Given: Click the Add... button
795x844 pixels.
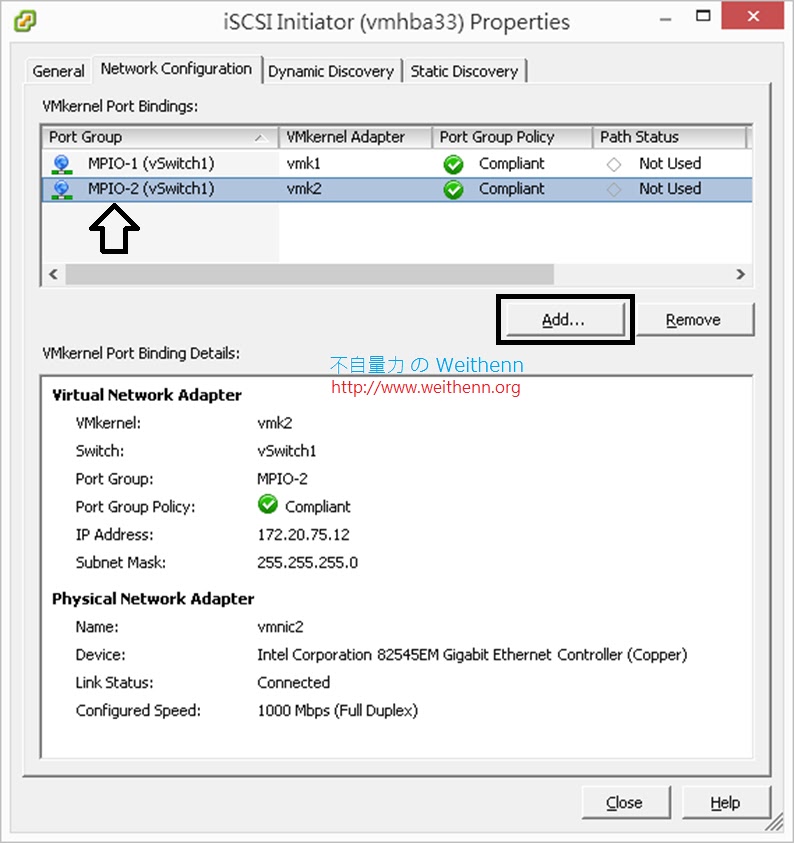Looking at the screenshot, I should click(565, 320).
